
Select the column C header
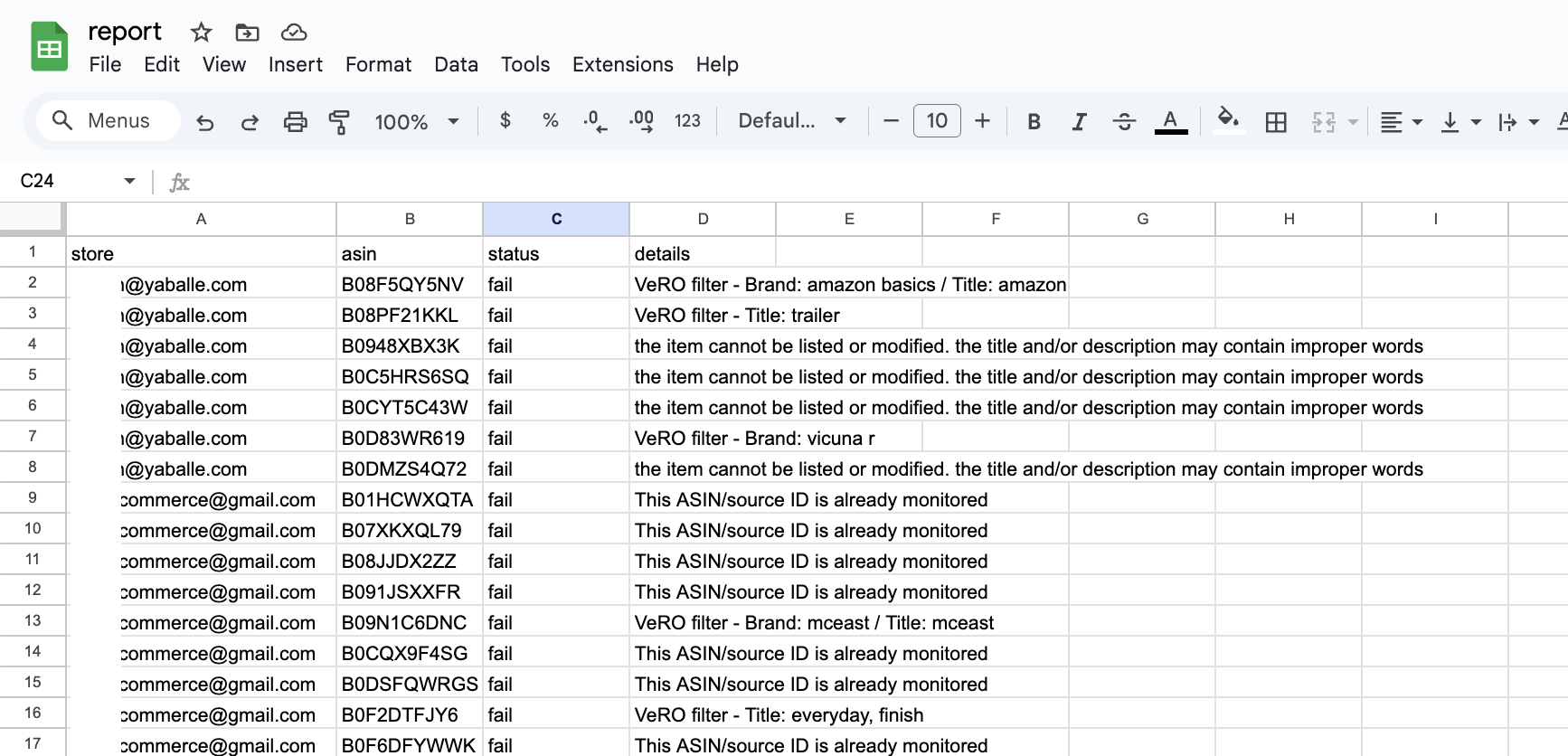[x=556, y=219]
